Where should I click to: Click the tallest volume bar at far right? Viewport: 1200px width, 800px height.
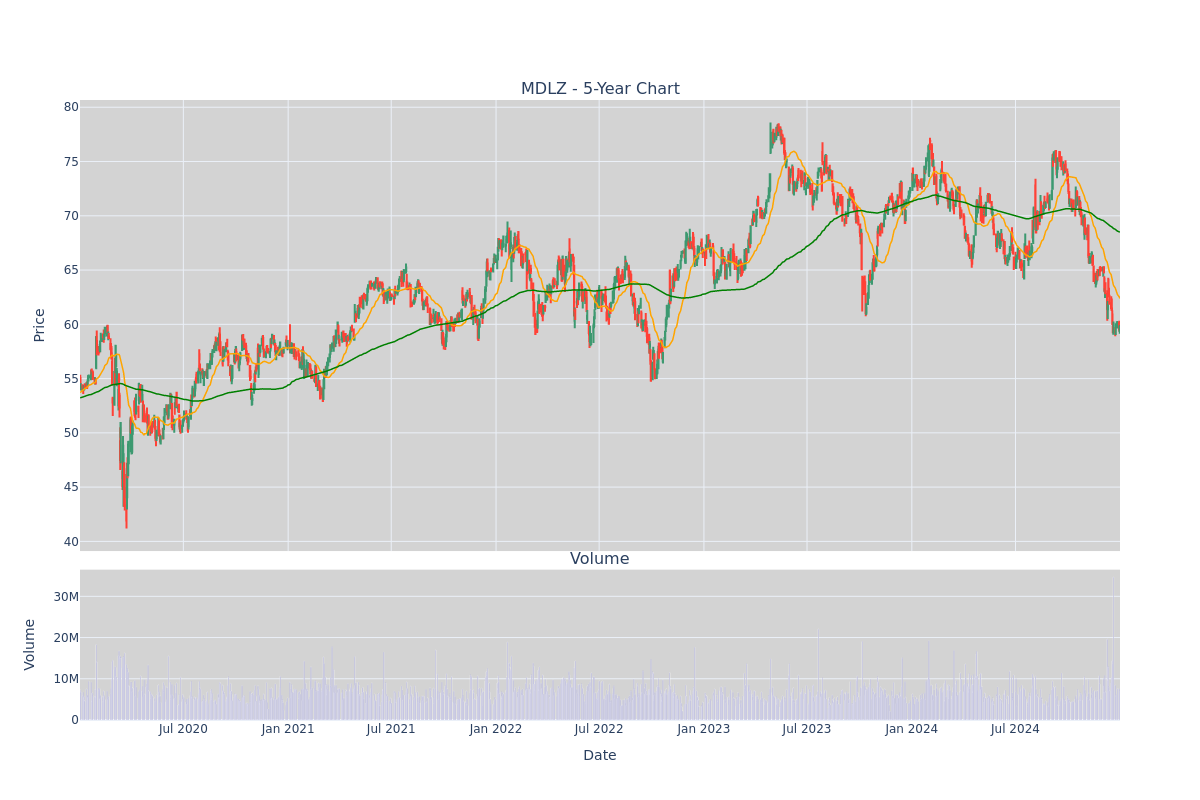pos(1113,650)
